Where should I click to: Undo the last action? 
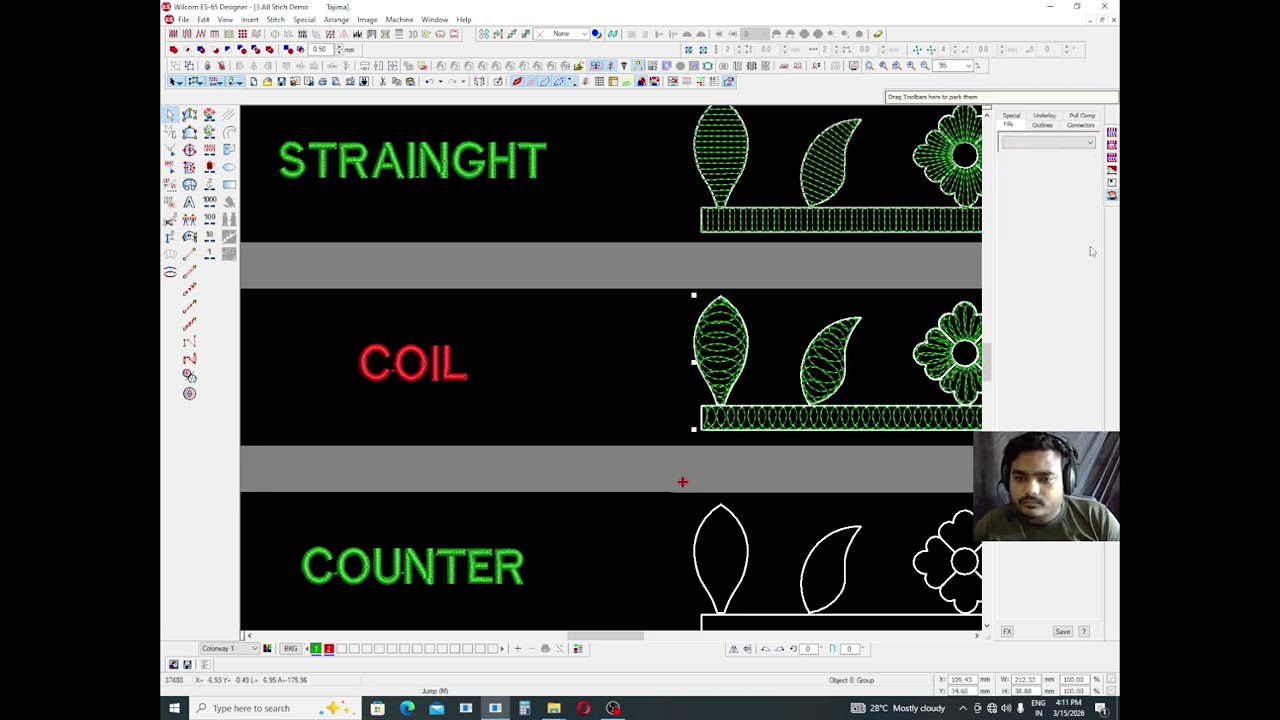[x=429, y=82]
